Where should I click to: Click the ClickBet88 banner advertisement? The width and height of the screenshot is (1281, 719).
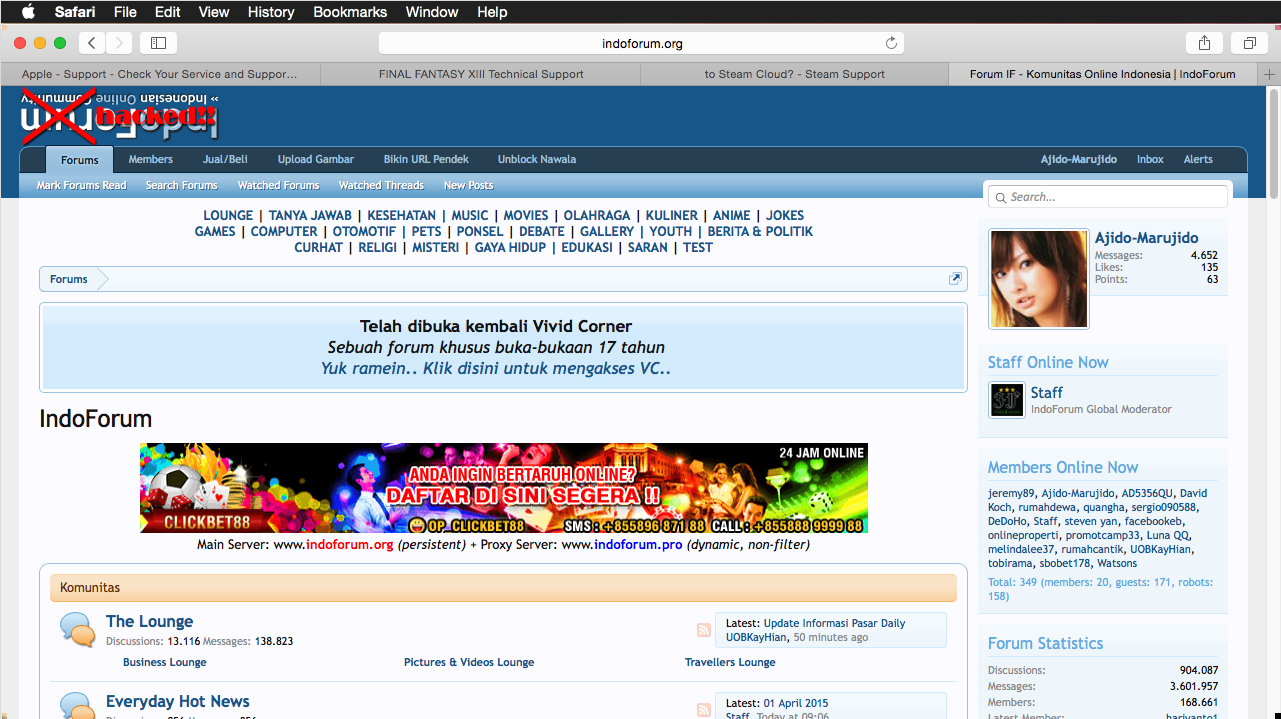pos(504,488)
